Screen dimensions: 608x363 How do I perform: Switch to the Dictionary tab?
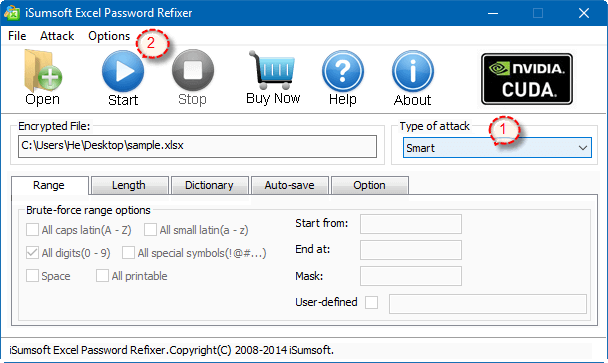(209, 185)
